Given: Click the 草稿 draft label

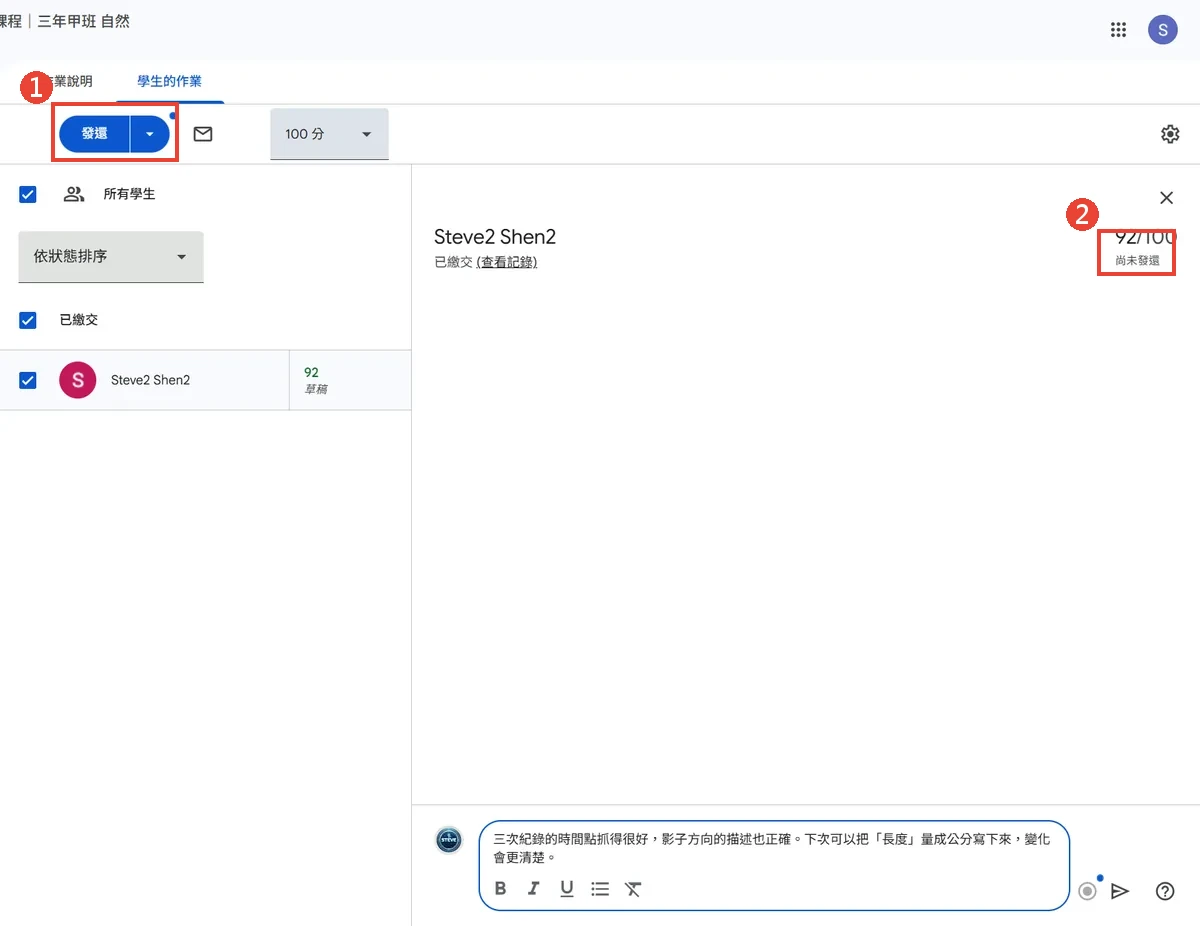Looking at the screenshot, I should pyautogui.click(x=316, y=389).
